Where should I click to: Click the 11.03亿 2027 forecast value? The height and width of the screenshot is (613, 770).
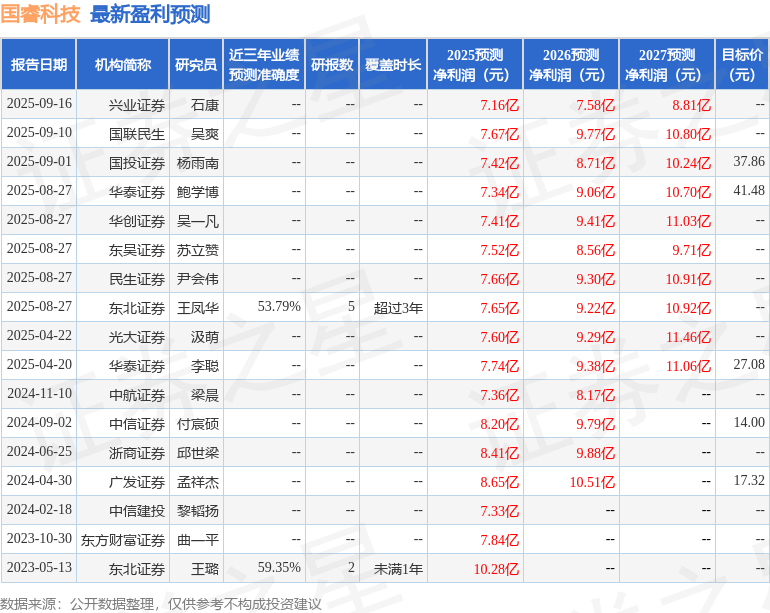(688, 221)
